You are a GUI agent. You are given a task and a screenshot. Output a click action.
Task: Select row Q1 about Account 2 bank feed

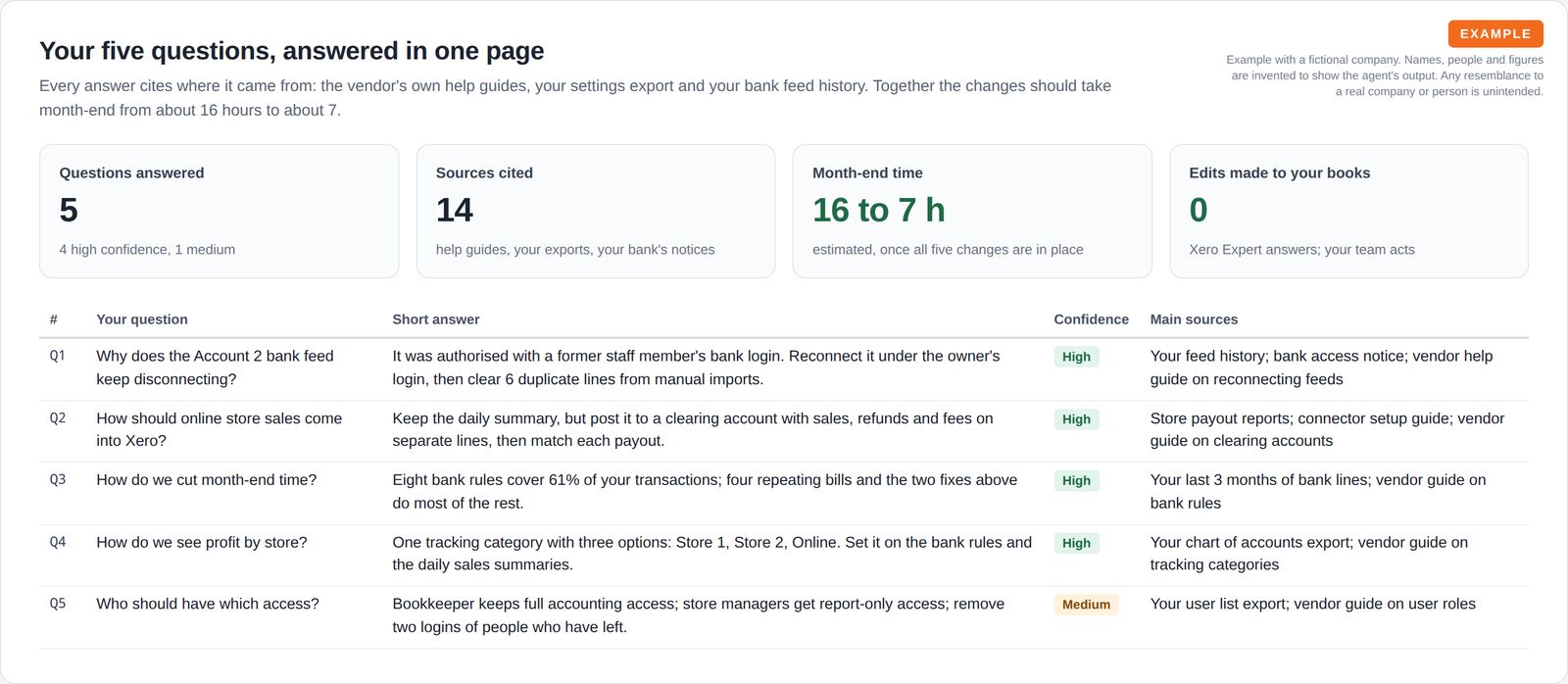coord(784,368)
